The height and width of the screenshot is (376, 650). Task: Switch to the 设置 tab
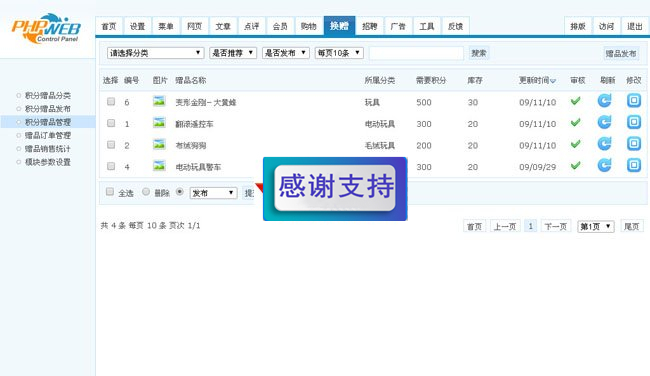[138, 26]
